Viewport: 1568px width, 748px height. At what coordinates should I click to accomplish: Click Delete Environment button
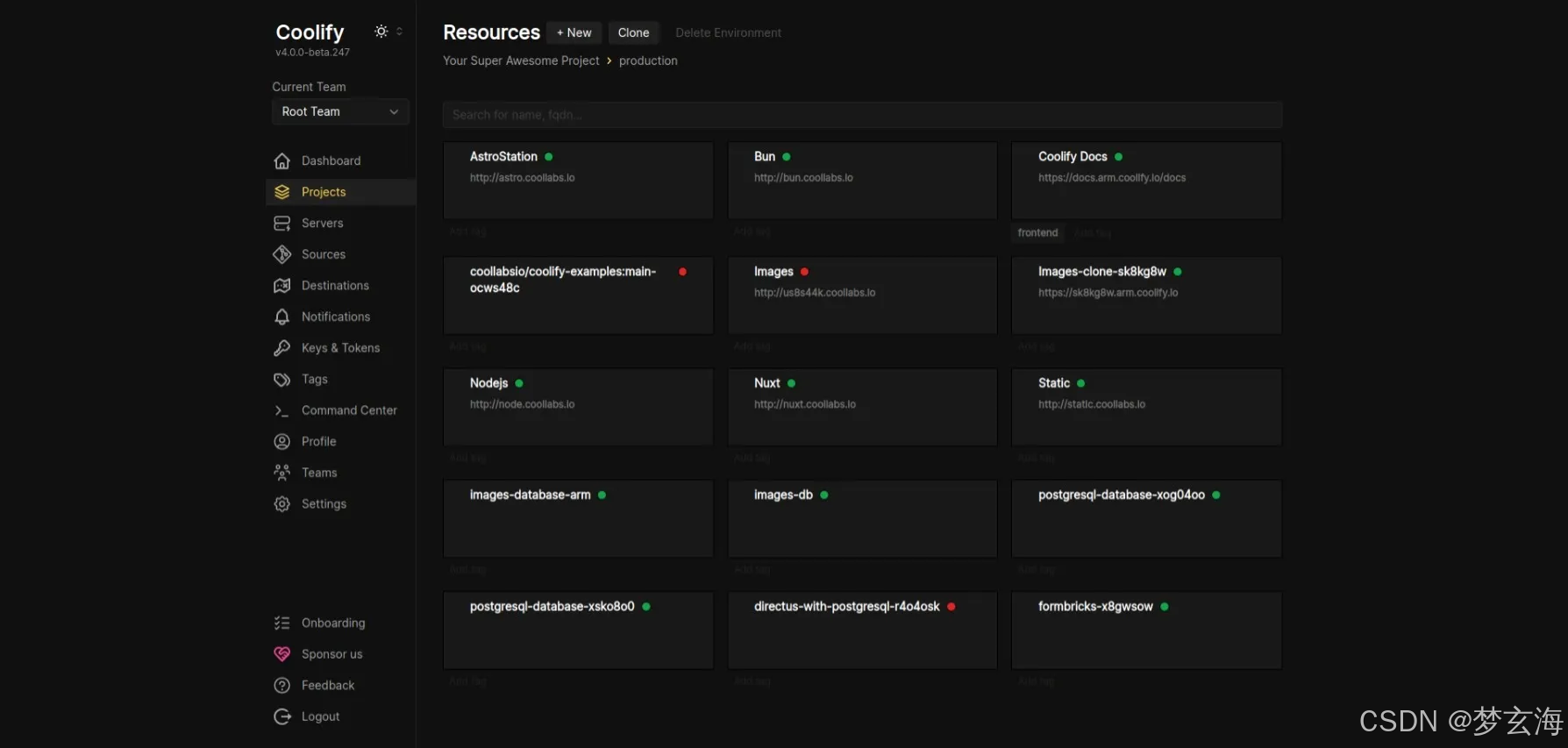tap(728, 32)
